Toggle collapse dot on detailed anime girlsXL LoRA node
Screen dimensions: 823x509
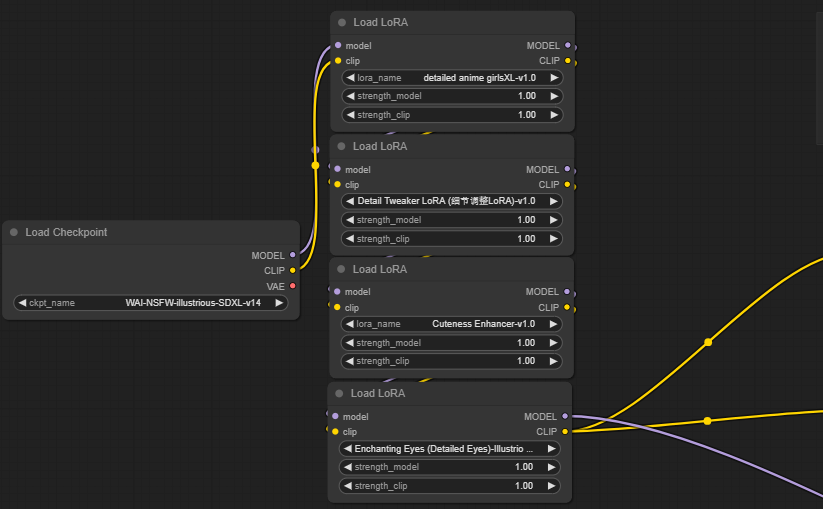pos(342,22)
